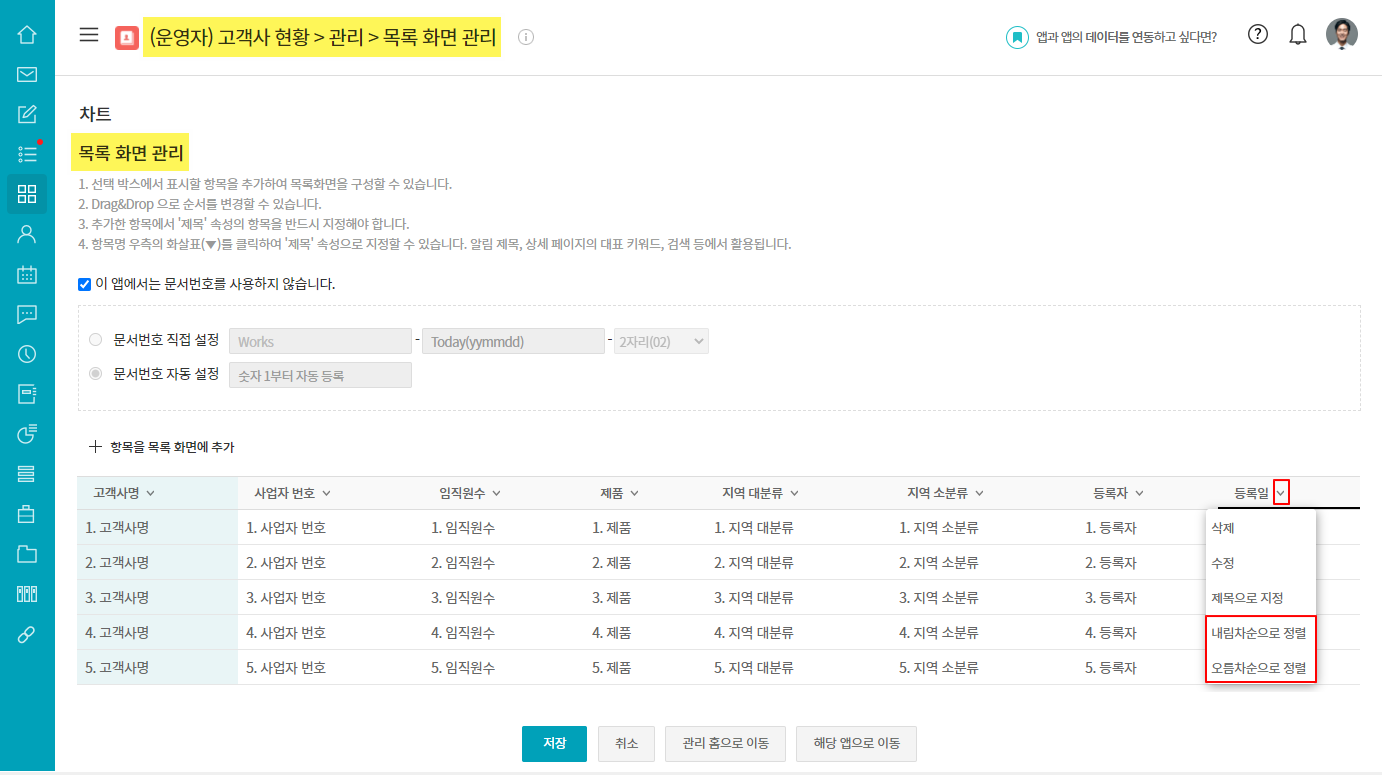The image size is (1382, 775).
Task: Open the Mail envelope icon
Action: 27,74
